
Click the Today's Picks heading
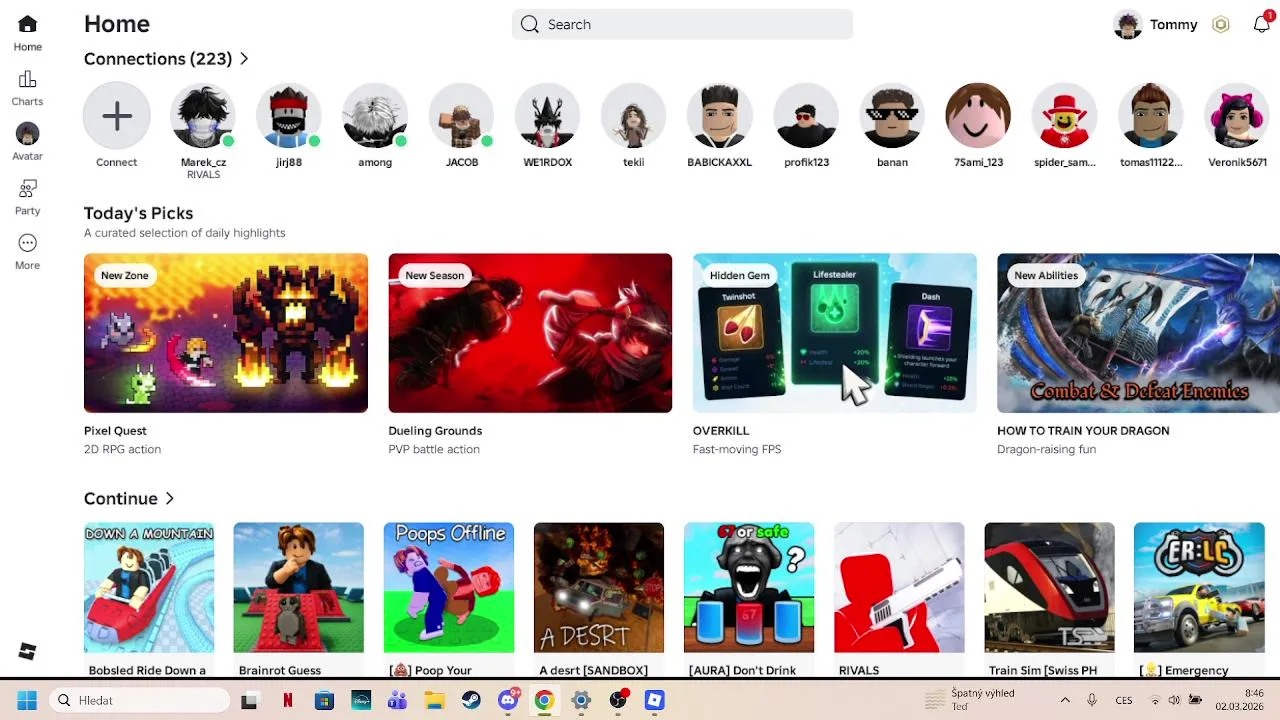tap(138, 213)
